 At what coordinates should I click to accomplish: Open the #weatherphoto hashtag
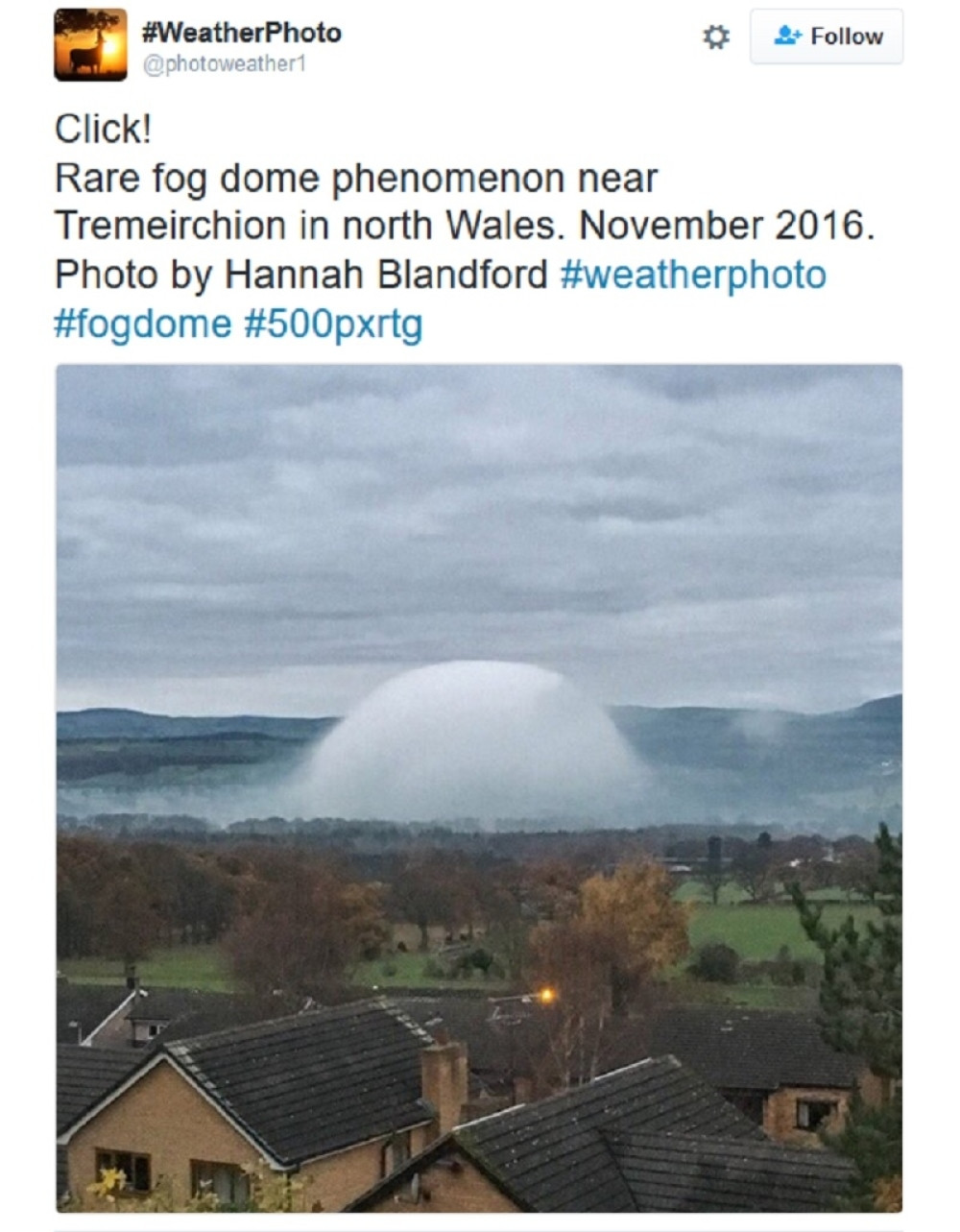click(693, 275)
